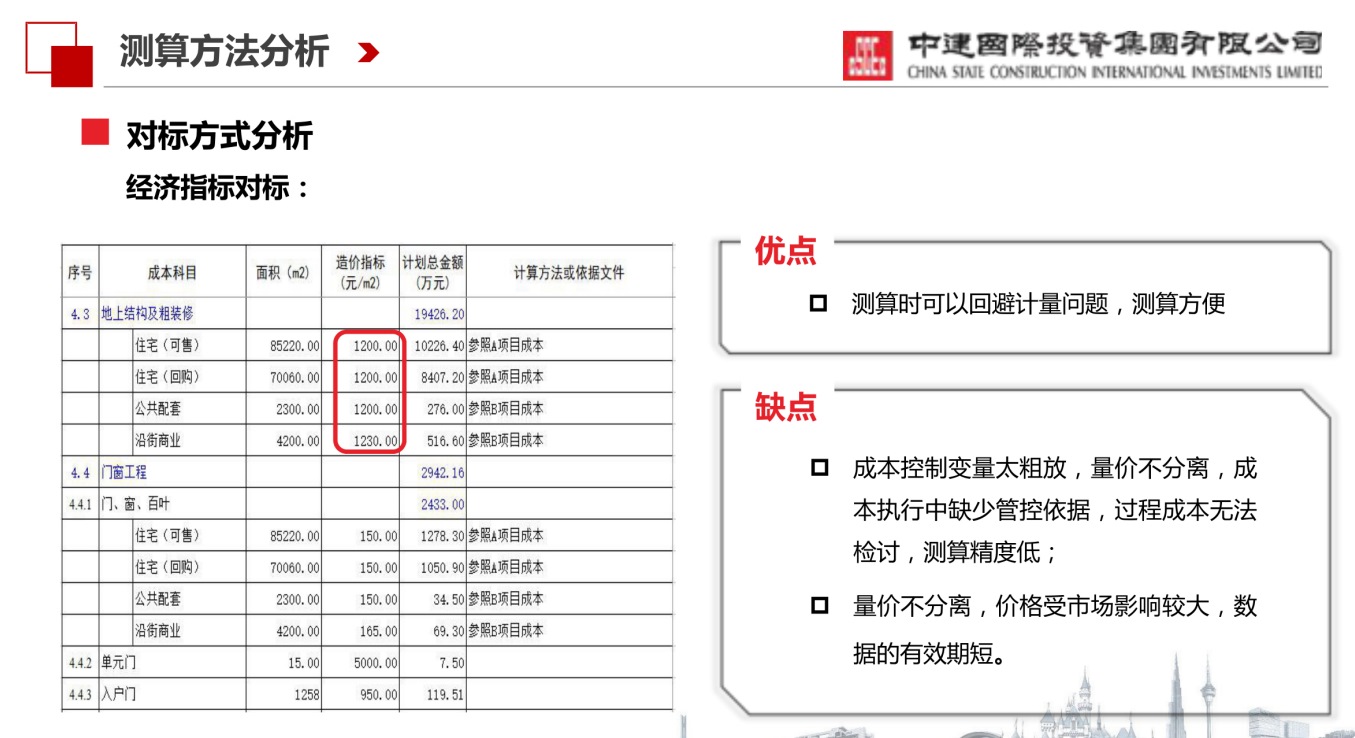Click the red chevron beside 测算方法分析

pos(368,53)
